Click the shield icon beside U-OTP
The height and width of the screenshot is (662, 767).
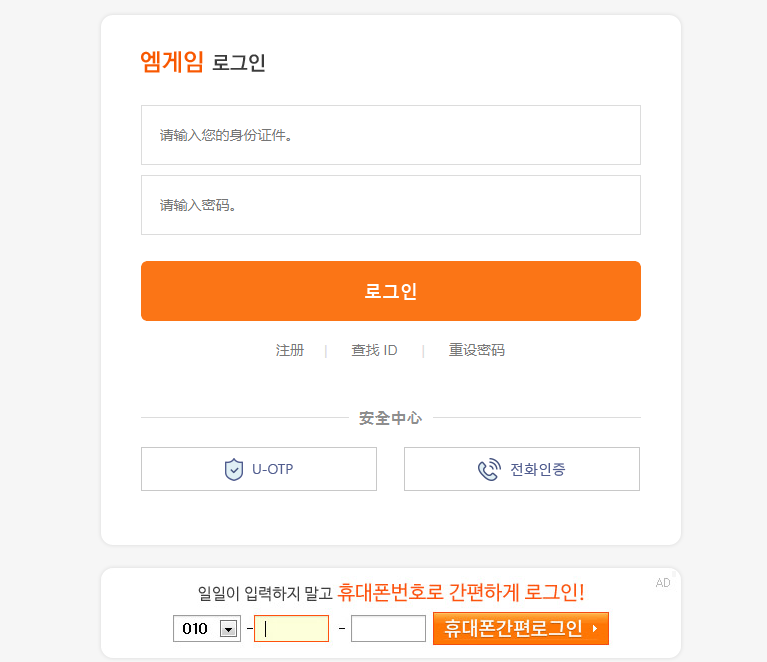point(234,469)
